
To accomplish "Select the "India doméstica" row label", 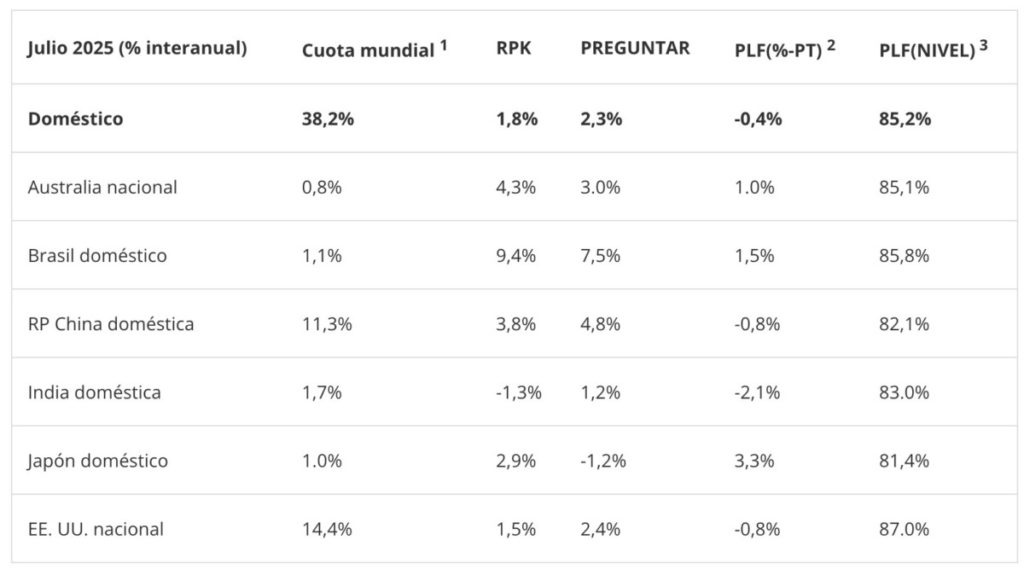I will point(94,392).
